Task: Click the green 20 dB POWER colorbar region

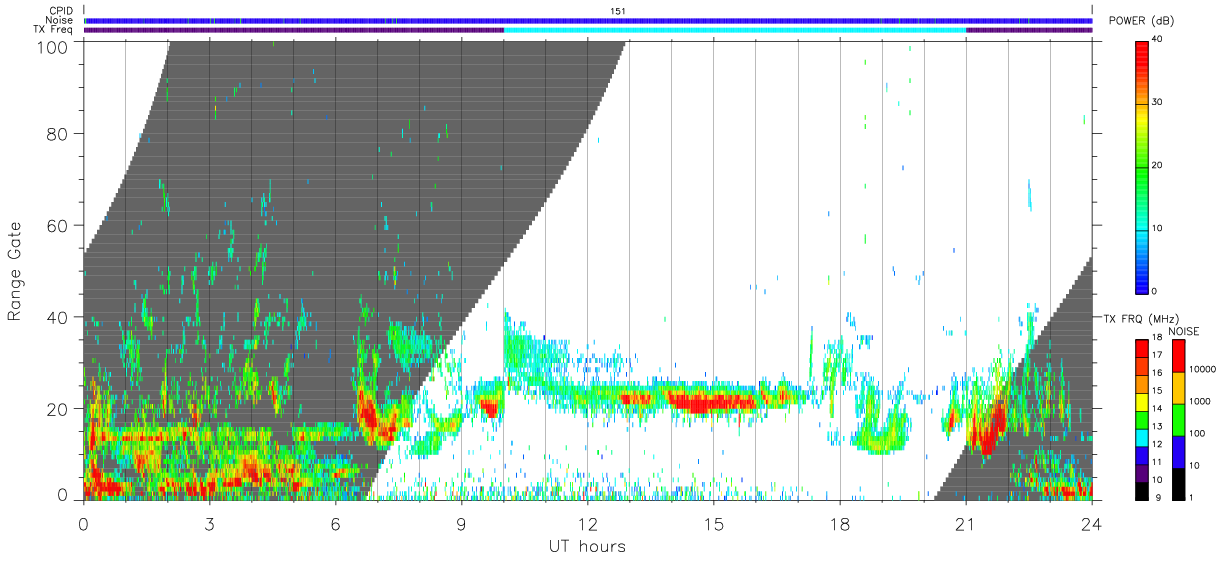Action: point(1142,166)
